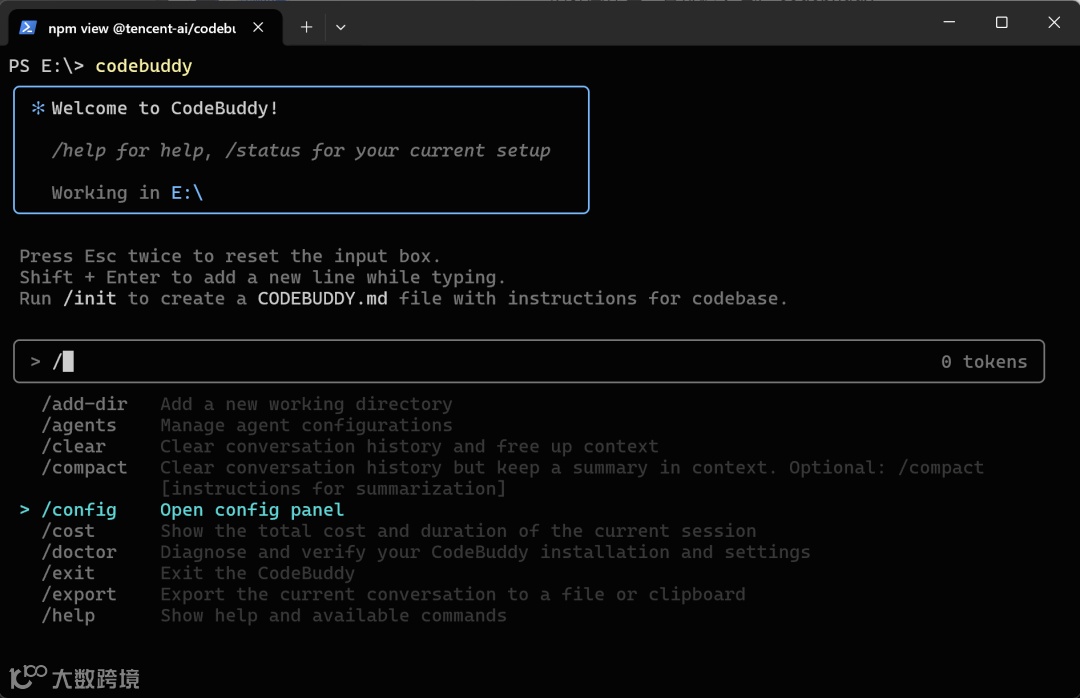Click the CODEBUDDY.md file name

pyautogui.click(x=322, y=298)
